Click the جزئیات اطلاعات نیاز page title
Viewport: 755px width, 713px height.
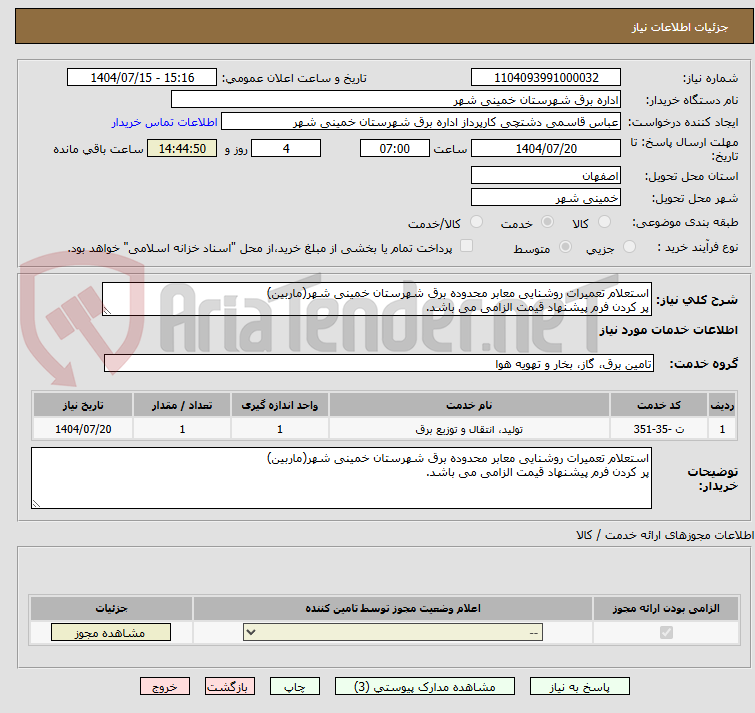click(x=680, y=27)
